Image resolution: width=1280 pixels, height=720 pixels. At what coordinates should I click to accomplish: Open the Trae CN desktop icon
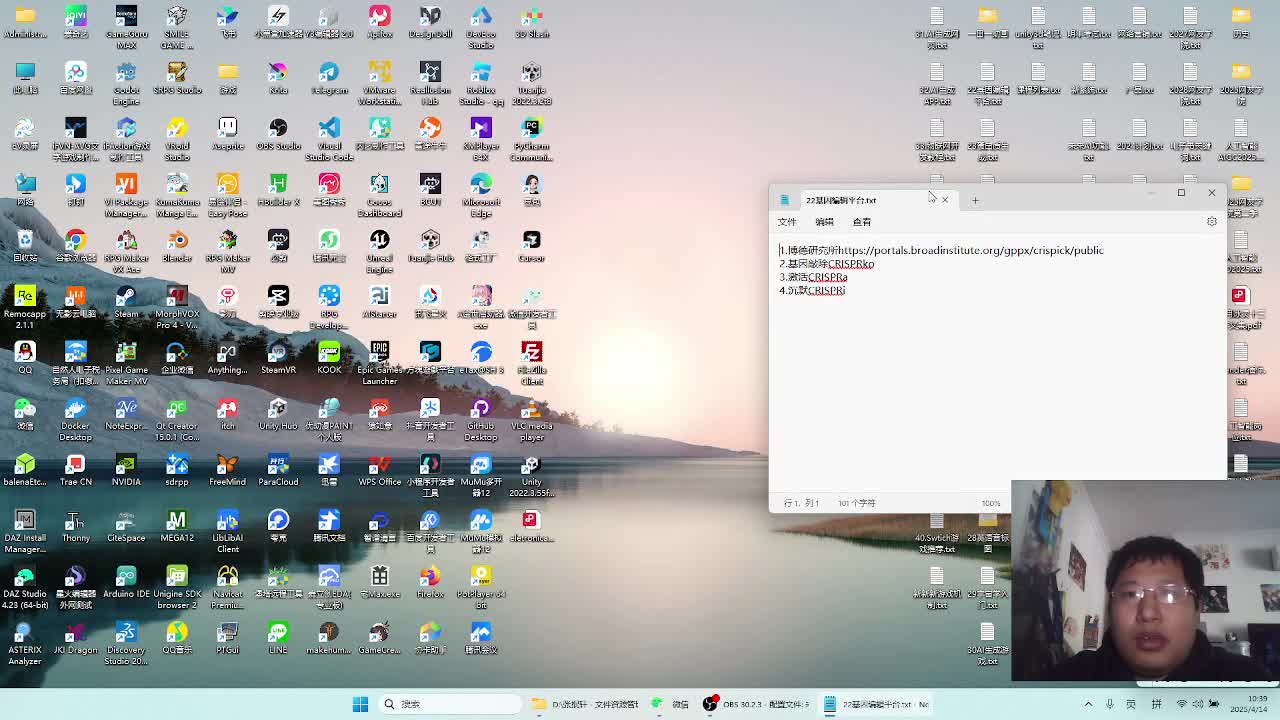pos(75,470)
